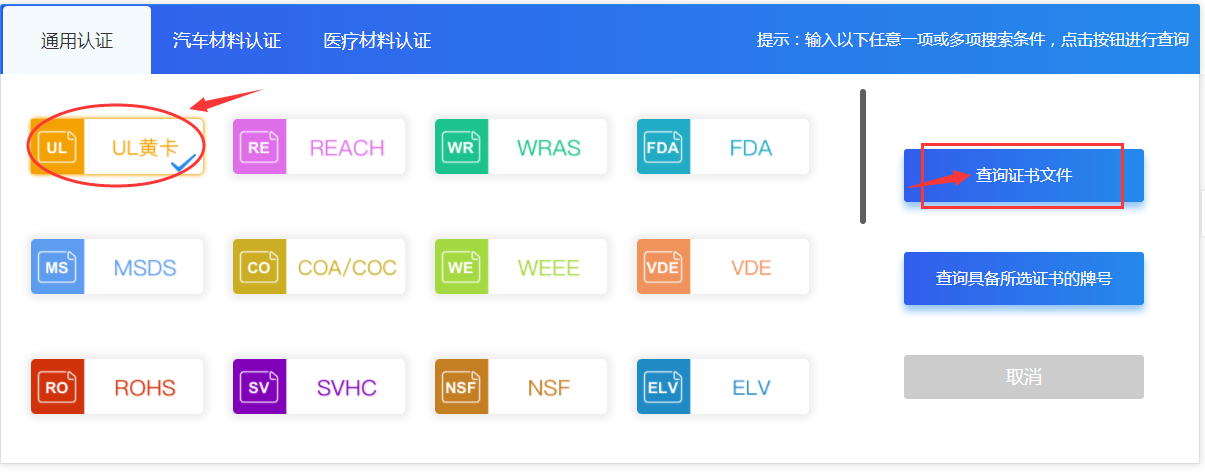
Task: Uncheck the UL黄卡 selection checkmark
Action: pyautogui.click(x=182, y=162)
